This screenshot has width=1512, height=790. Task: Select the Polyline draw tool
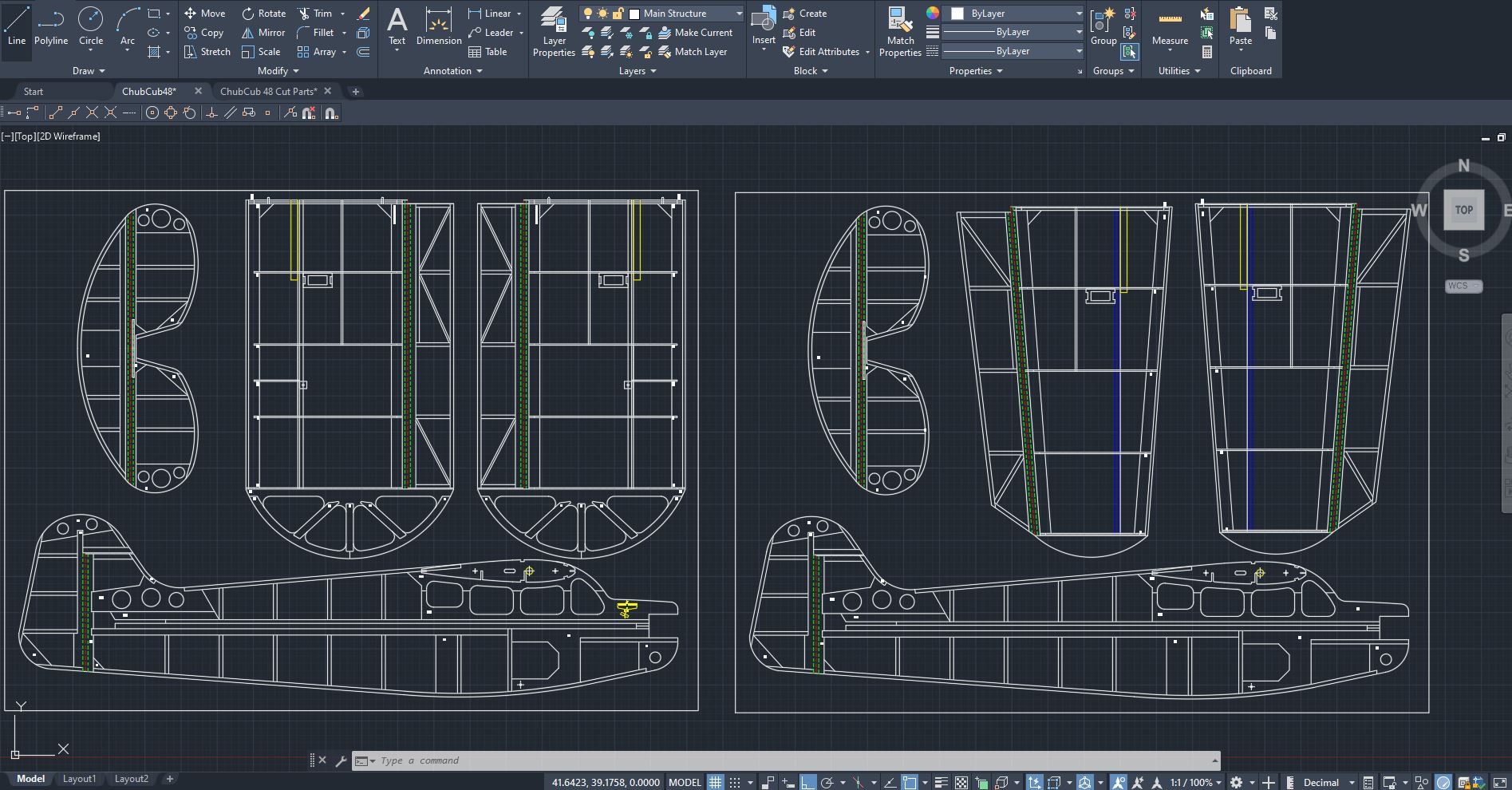pyautogui.click(x=50, y=26)
